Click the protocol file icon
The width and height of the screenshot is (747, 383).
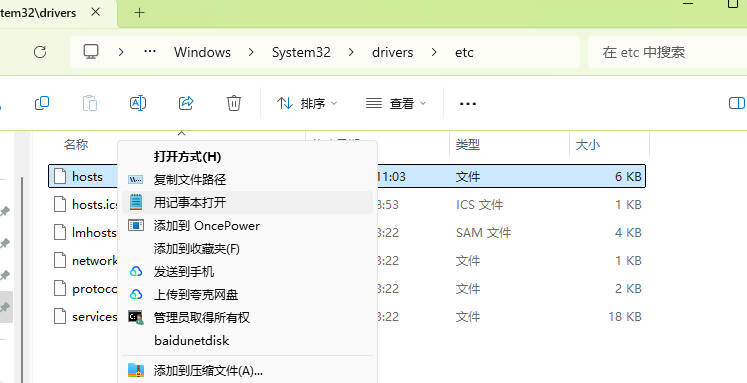click(x=60, y=289)
